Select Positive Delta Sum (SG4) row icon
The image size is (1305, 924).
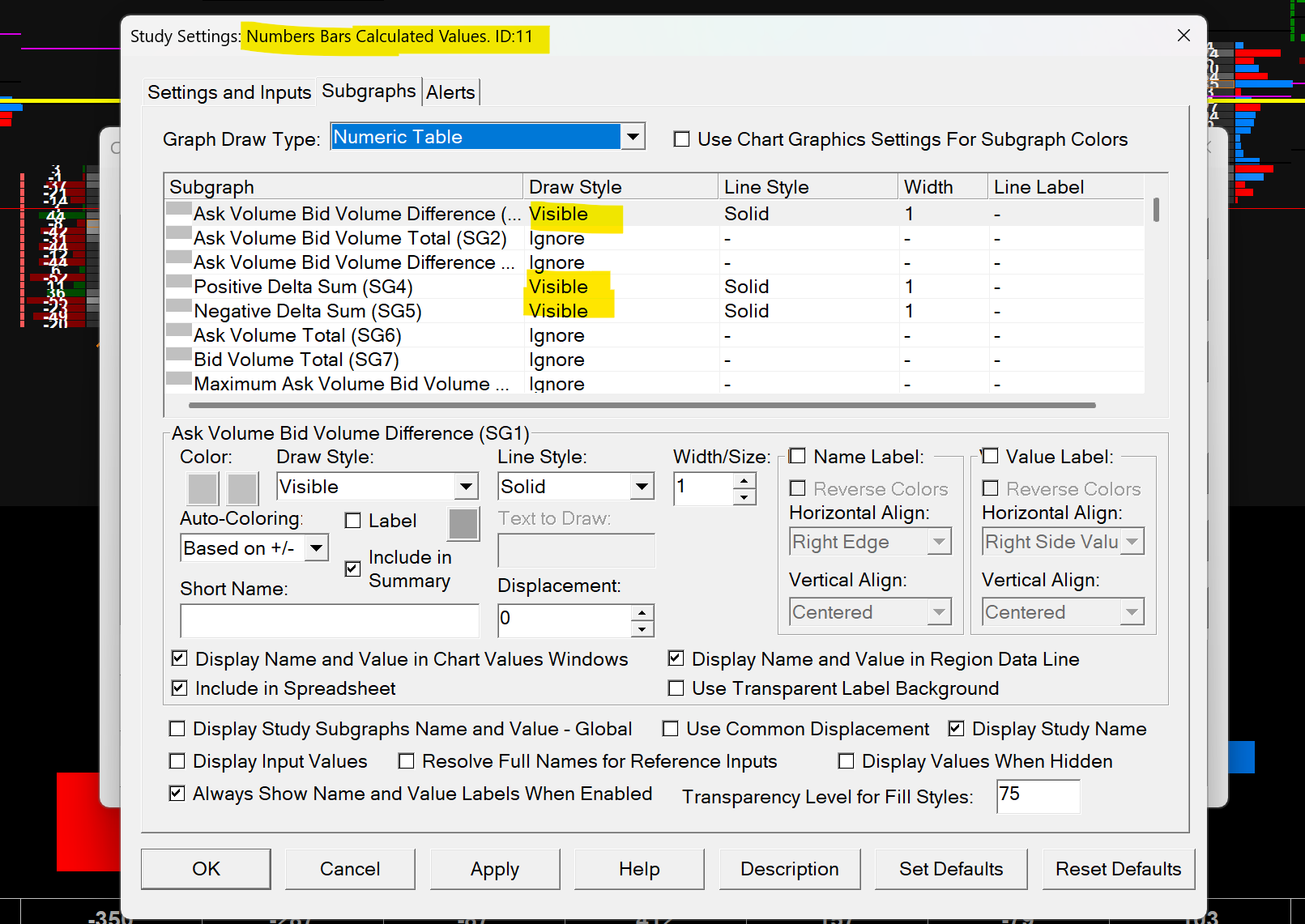point(178,282)
